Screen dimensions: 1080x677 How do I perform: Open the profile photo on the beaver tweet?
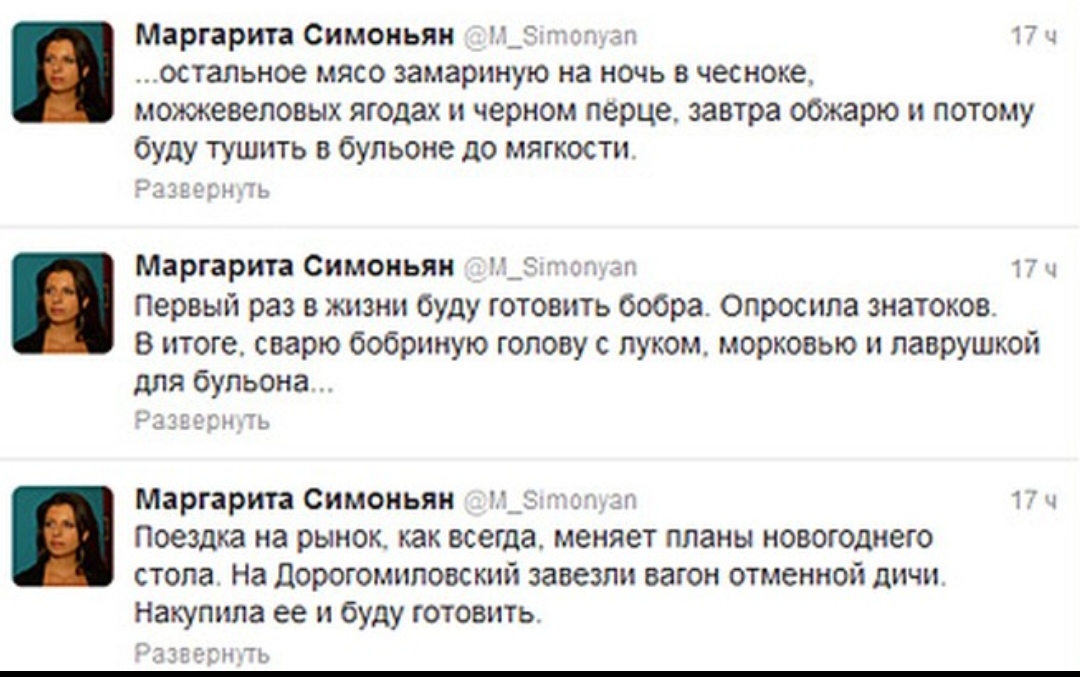coord(62,303)
